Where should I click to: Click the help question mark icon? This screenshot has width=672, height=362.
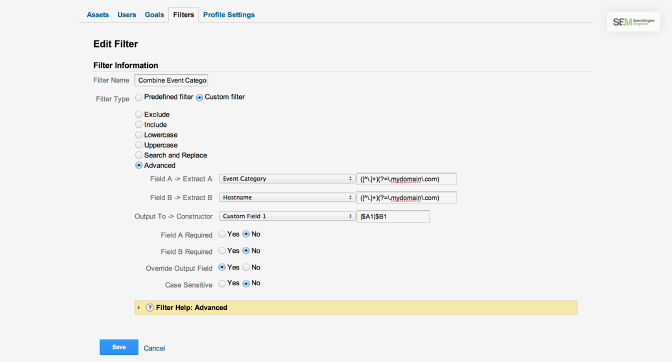point(150,308)
